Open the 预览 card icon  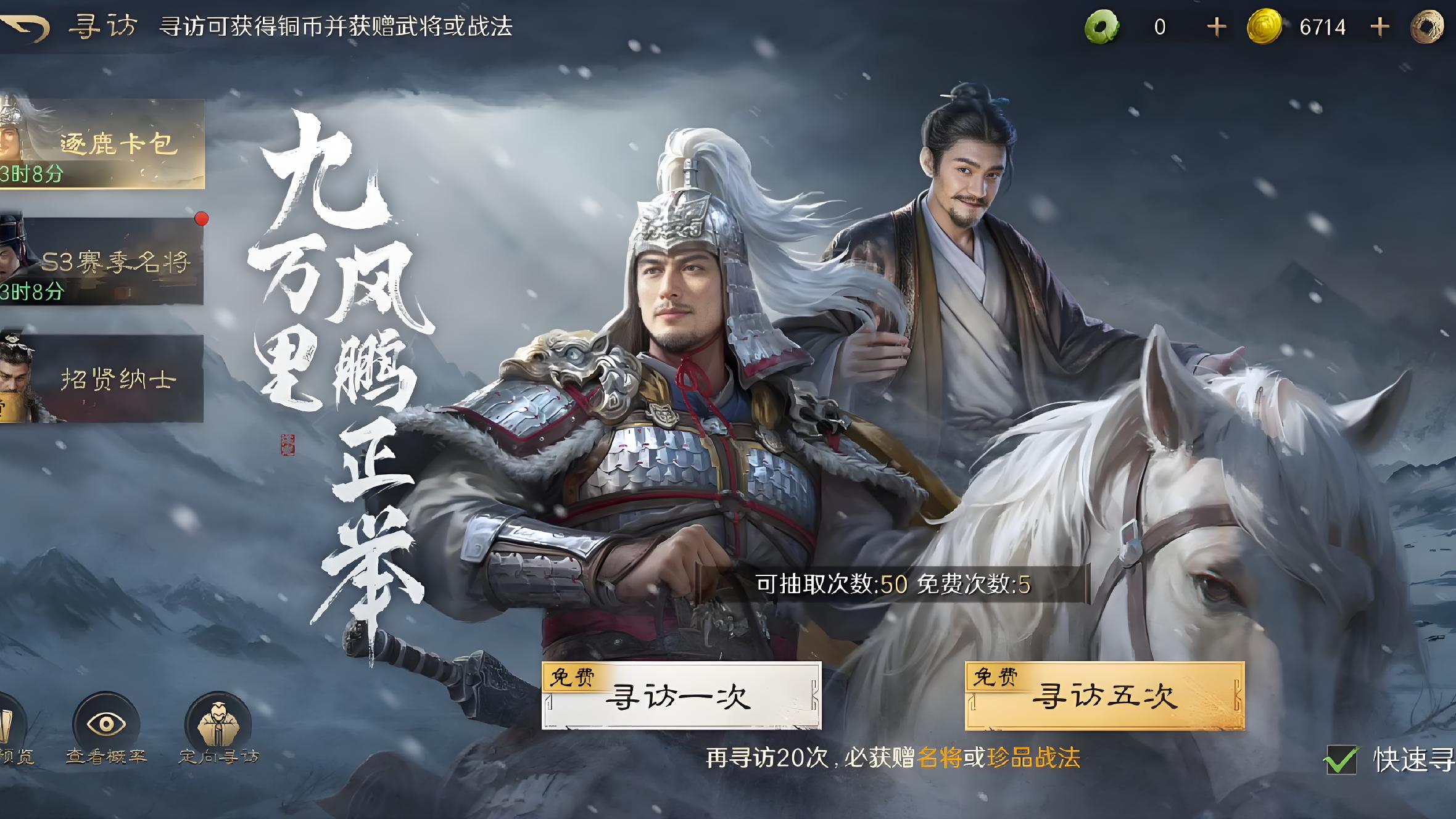11,724
